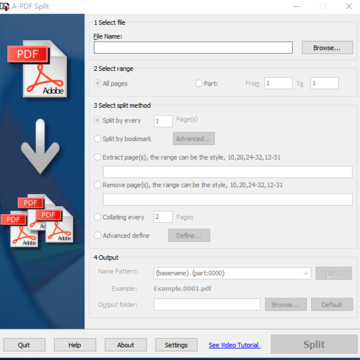The width and height of the screenshot is (360, 360).
Task: Click the A-PDF Split title bar icon
Action: tap(4, 6)
